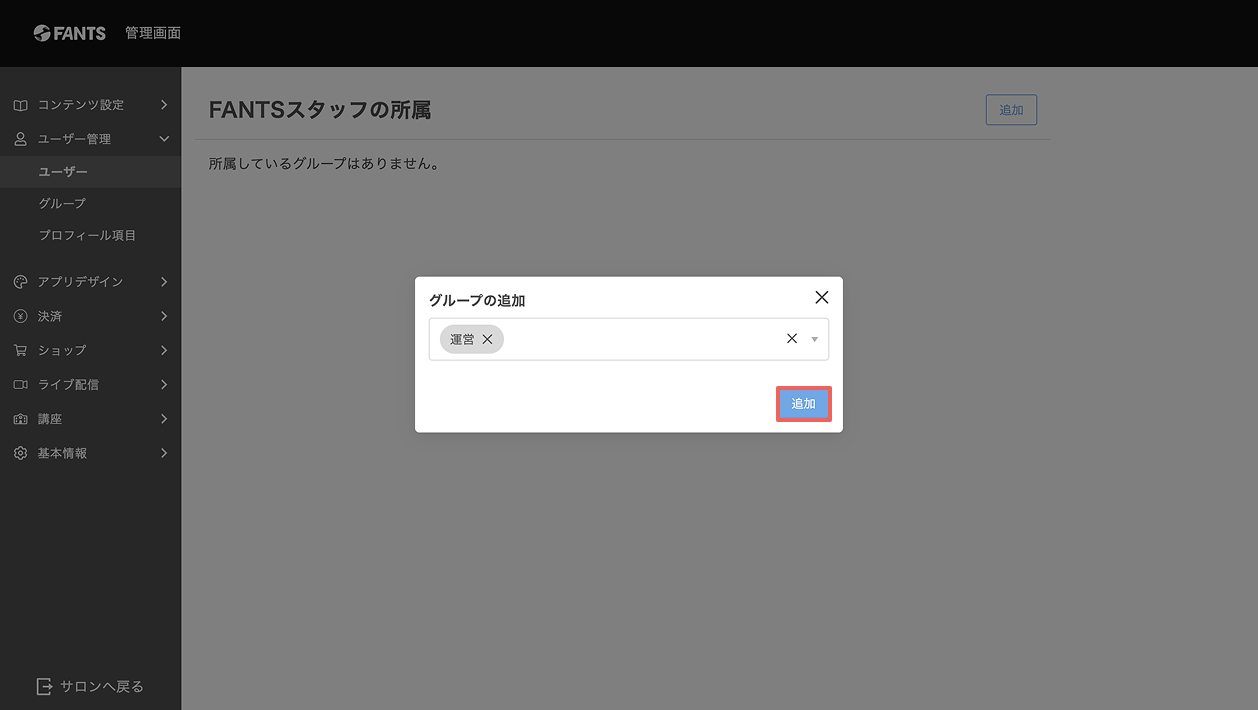Viewport: 1258px width, 710px height.
Task: Select the ユーザー submenu item
Action: [90, 172]
